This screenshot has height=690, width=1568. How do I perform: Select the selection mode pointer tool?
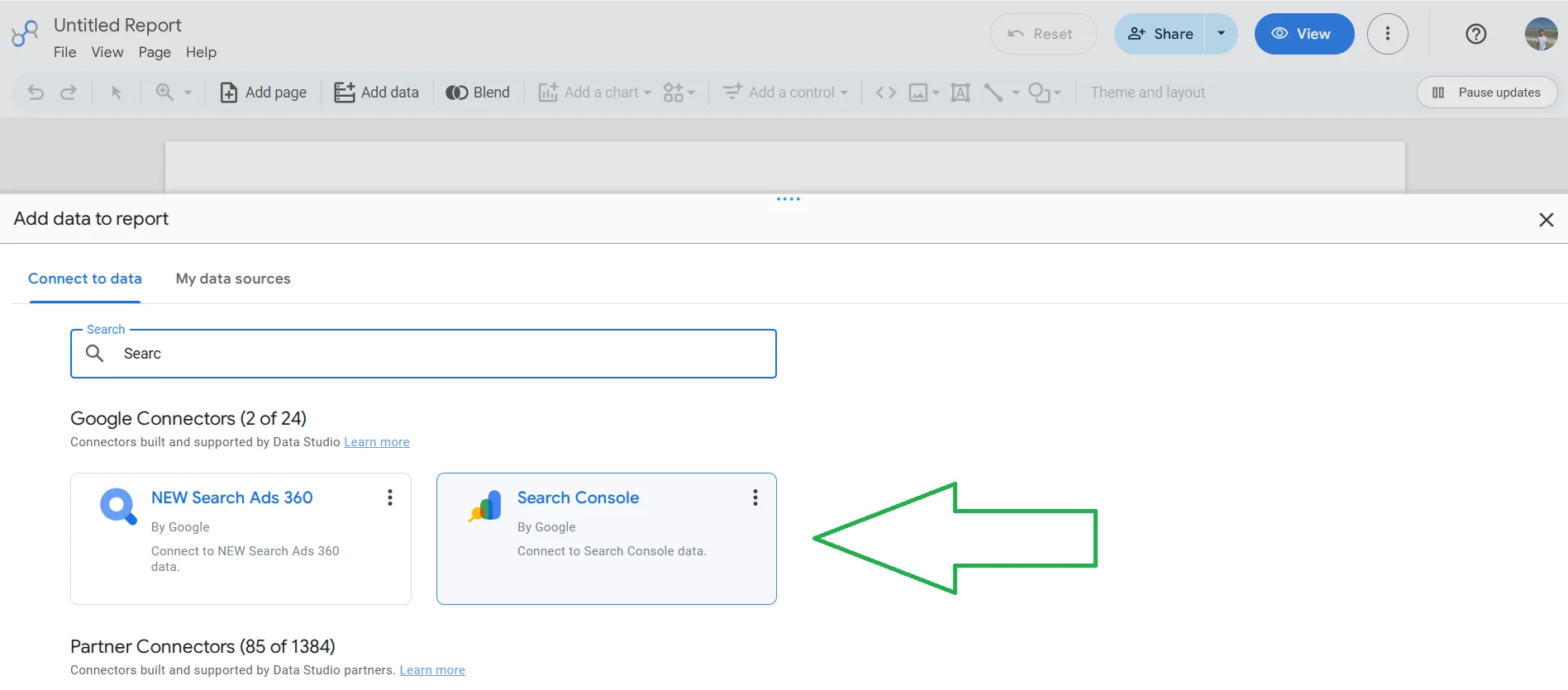pos(117,93)
